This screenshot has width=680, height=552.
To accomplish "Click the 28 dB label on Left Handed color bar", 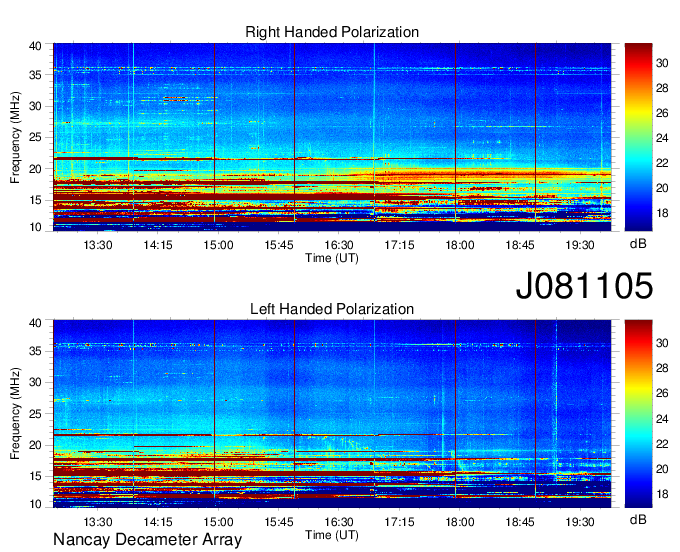I will pos(662,368).
